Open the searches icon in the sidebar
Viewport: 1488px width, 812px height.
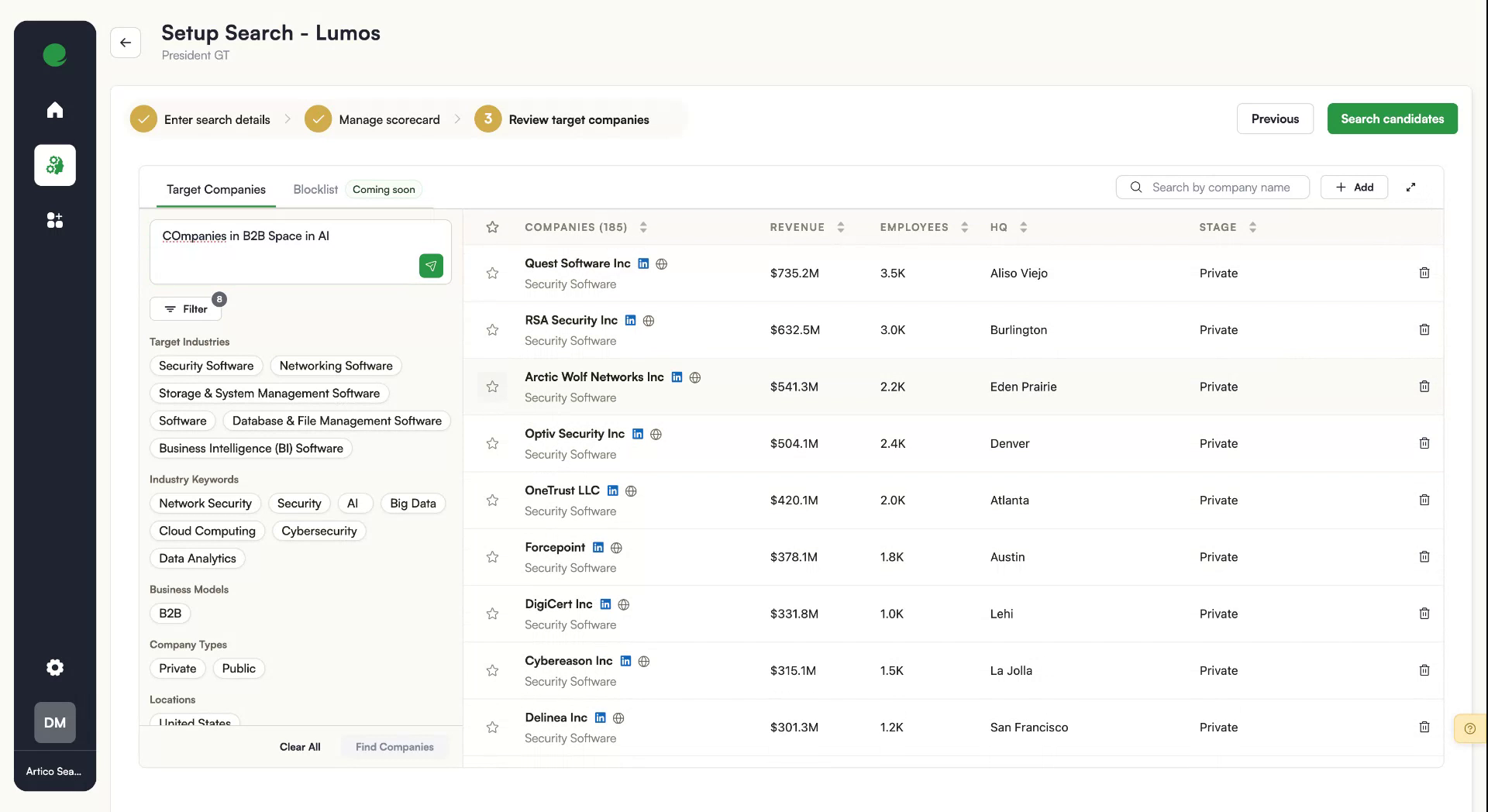54,165
